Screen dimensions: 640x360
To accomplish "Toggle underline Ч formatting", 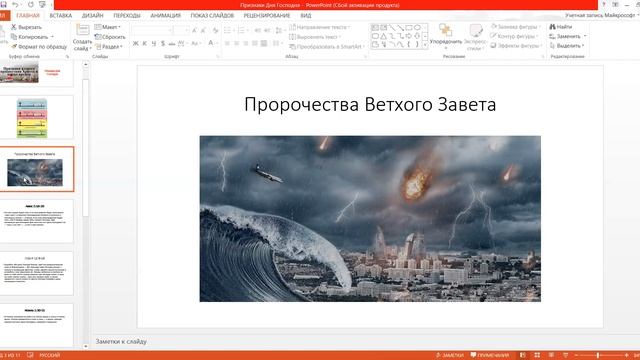I will click(154, 43).
